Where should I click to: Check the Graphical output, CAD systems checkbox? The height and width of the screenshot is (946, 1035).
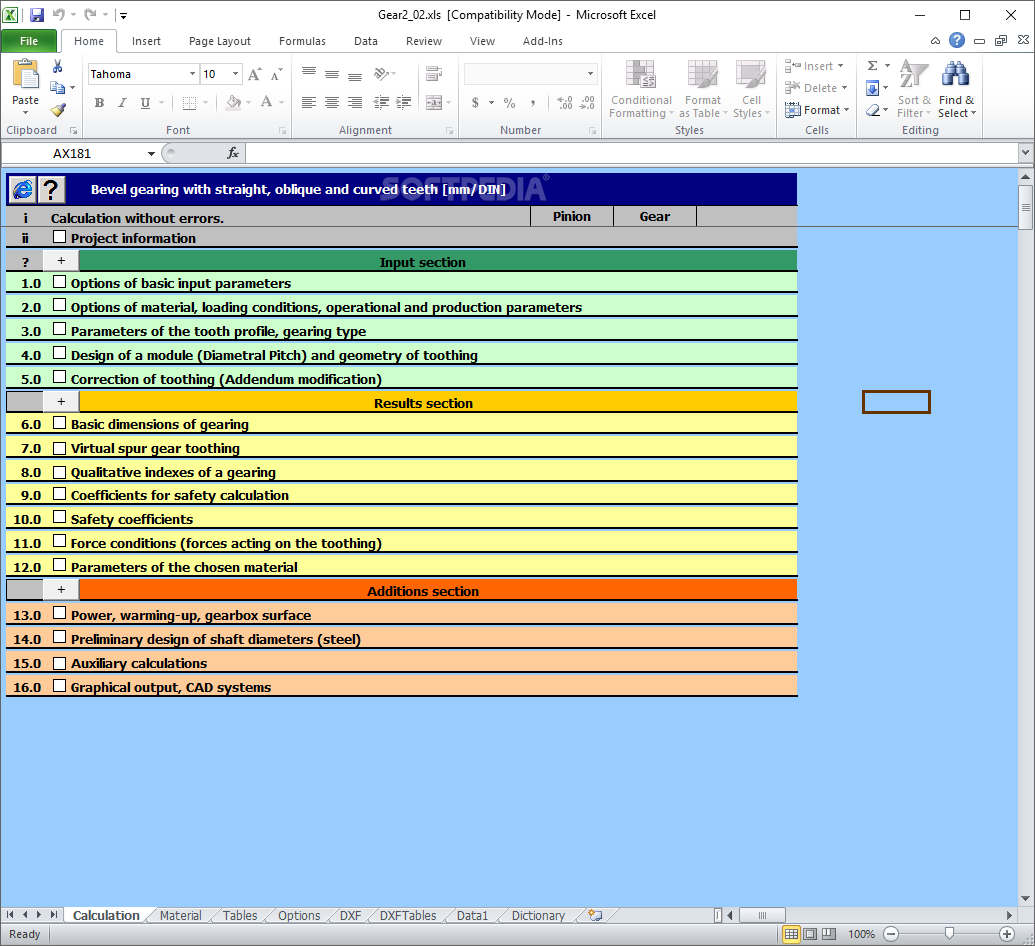point(59,685)
